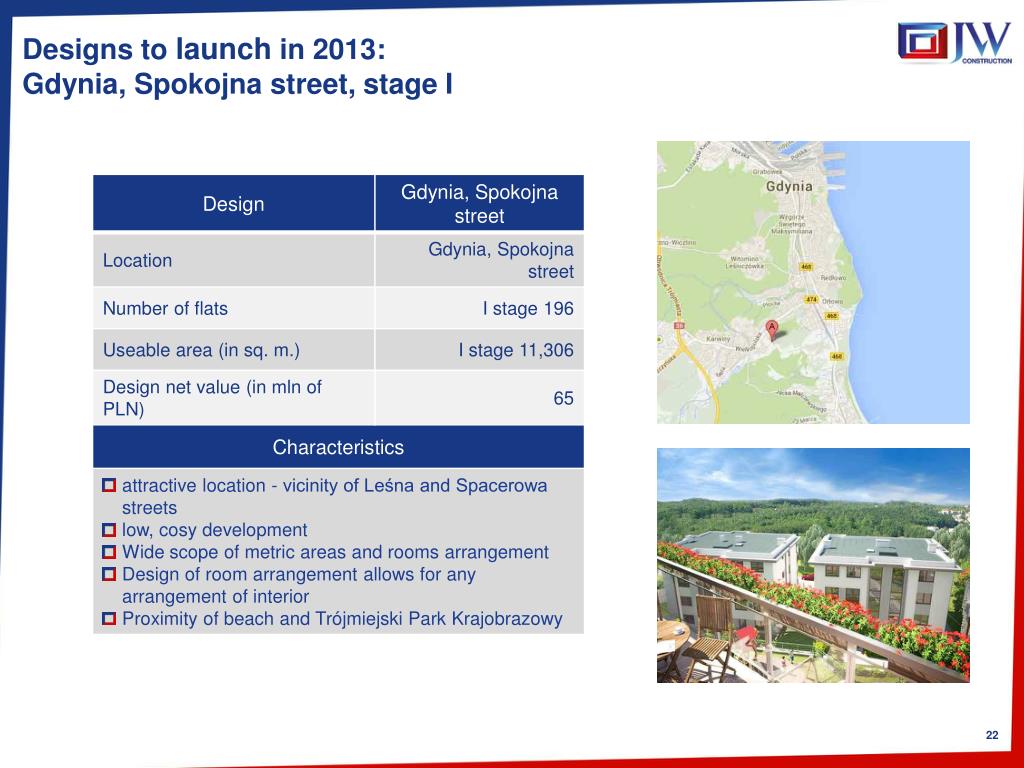Click 'Wide scope of metric areas' text

[x=336, y=552]
